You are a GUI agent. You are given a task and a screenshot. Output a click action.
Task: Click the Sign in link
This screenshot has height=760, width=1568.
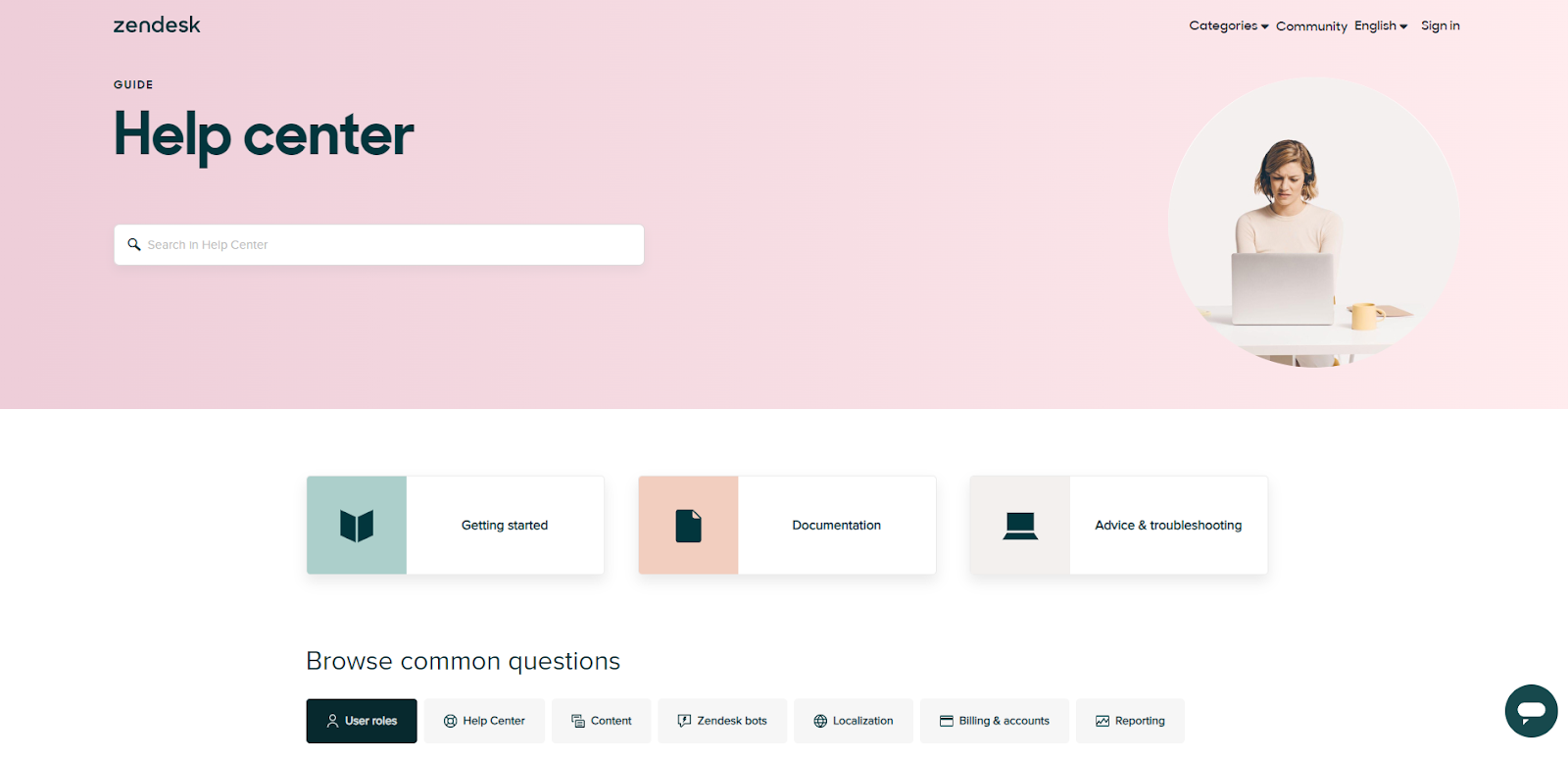(x=1441, y=25)
